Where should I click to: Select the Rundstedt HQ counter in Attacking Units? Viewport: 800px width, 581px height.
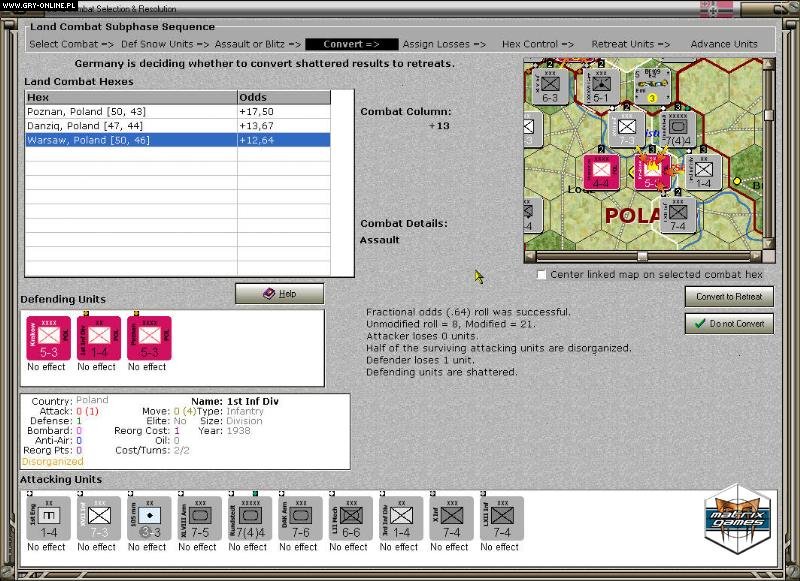(x=248, y=518)
